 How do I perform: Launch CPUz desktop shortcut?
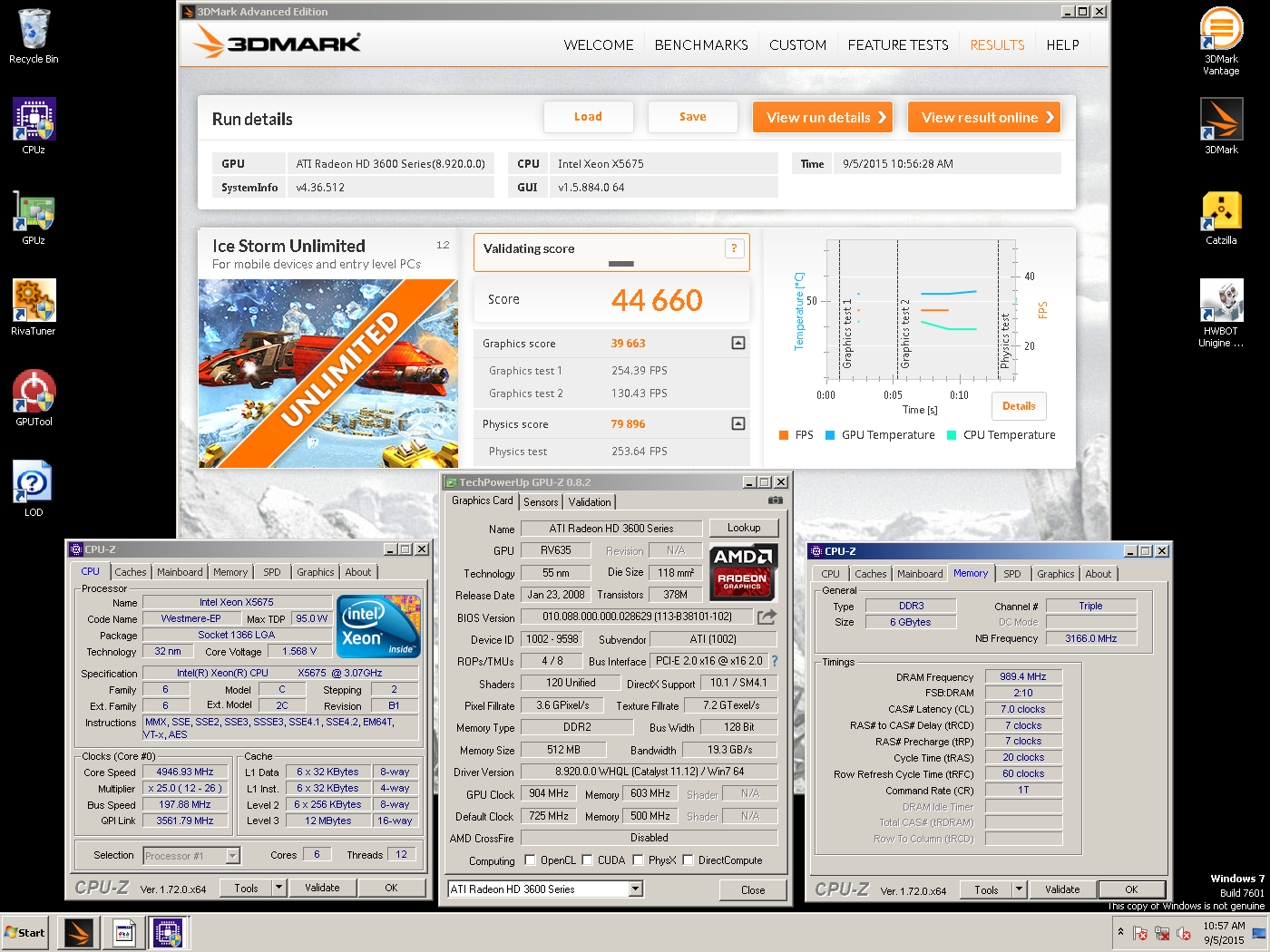pos(34,126)
